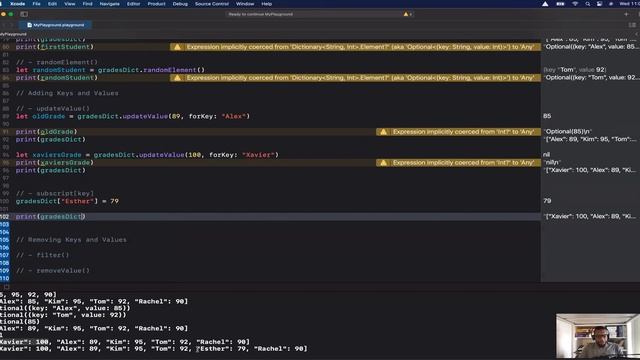Screen dimensions: 640x360
Task: Click '// Removing Keys and Values' comment
Action: (x=71, y=240)
